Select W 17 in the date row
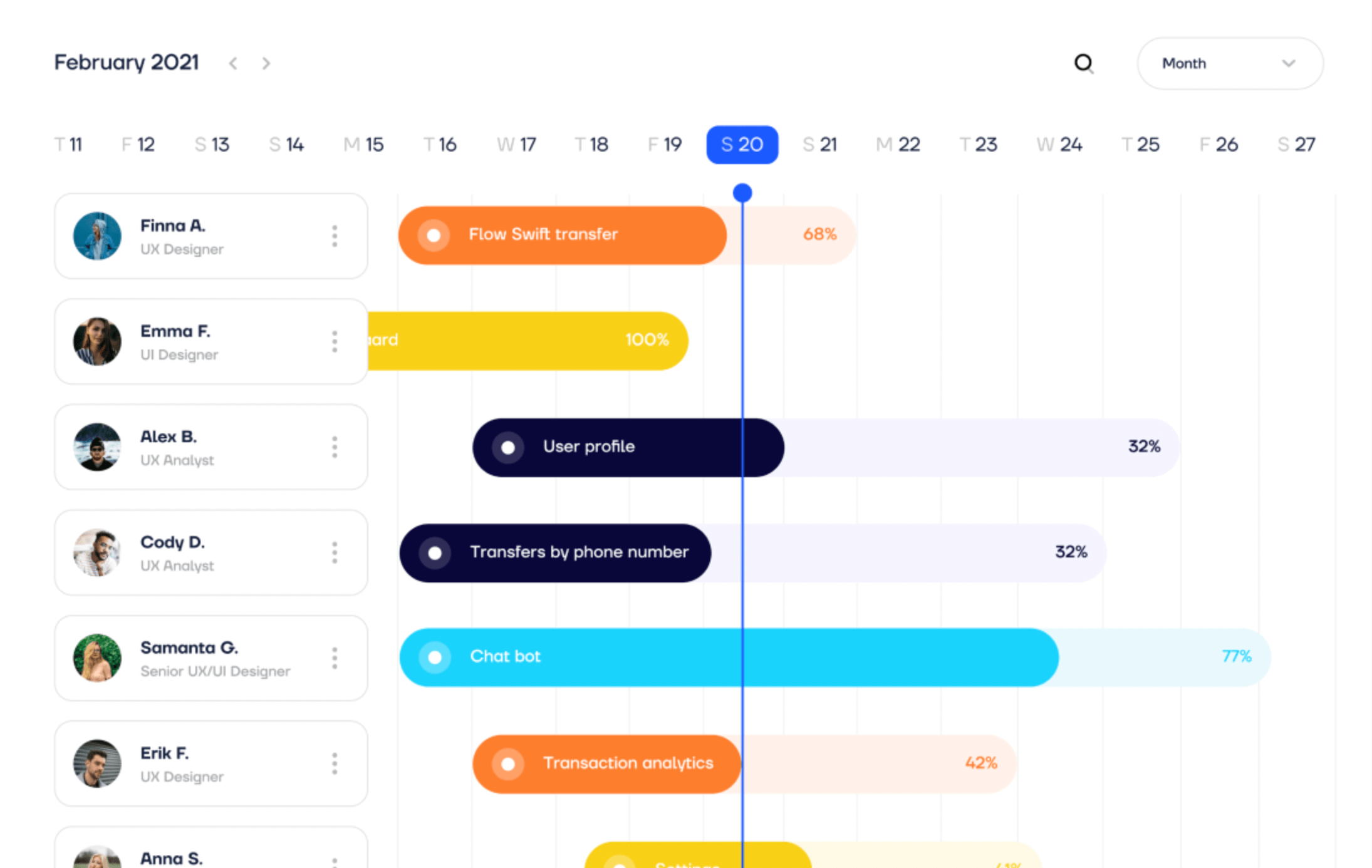 pyautogui.click(x=517, y=145)
